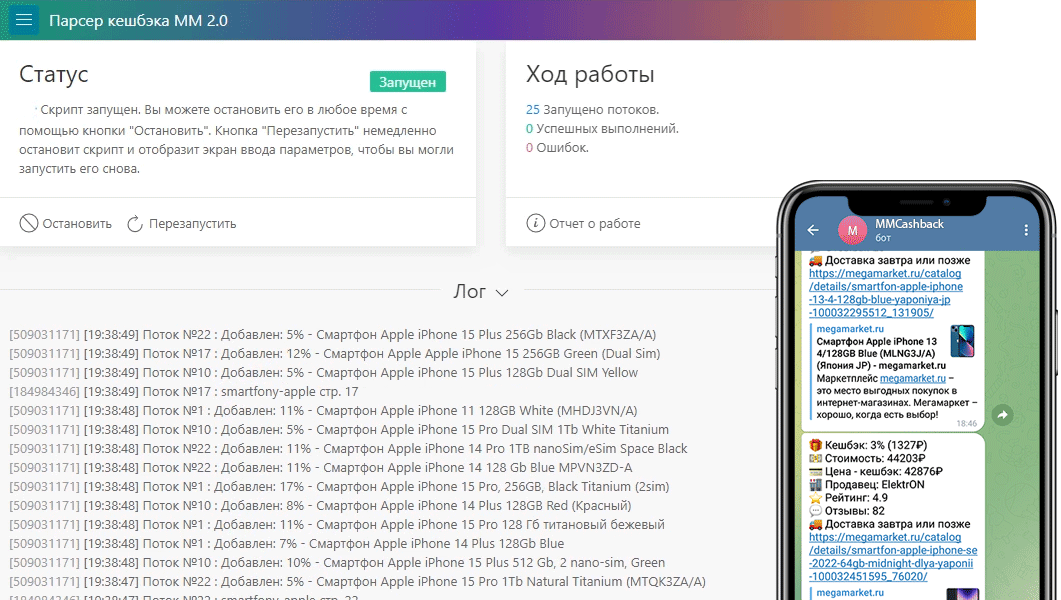Select log line iPhone 15 Plus 256Gb Black
1061x600 pixels.
click(332, 334)
